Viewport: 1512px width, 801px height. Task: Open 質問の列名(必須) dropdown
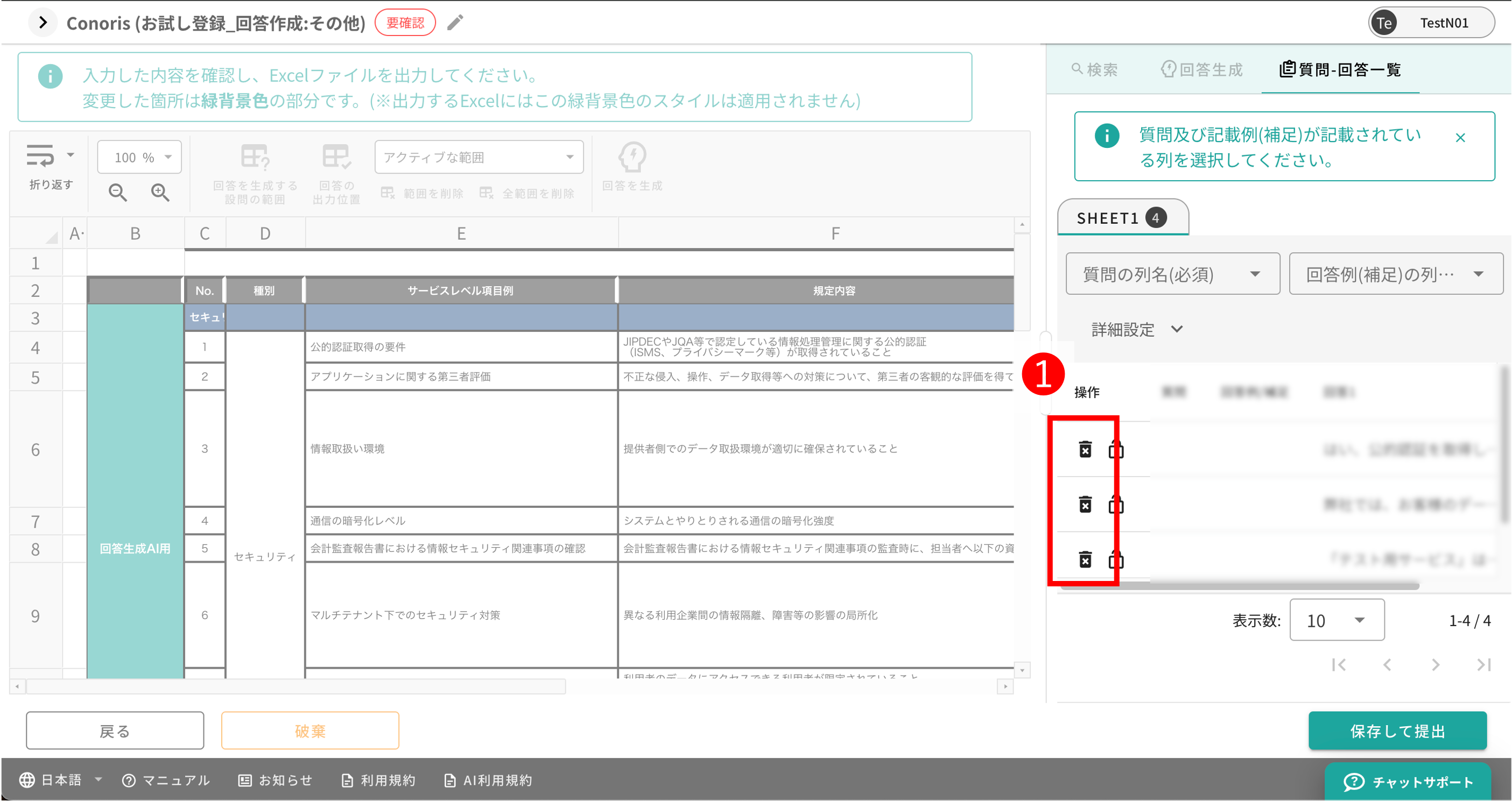(1172, 274)
